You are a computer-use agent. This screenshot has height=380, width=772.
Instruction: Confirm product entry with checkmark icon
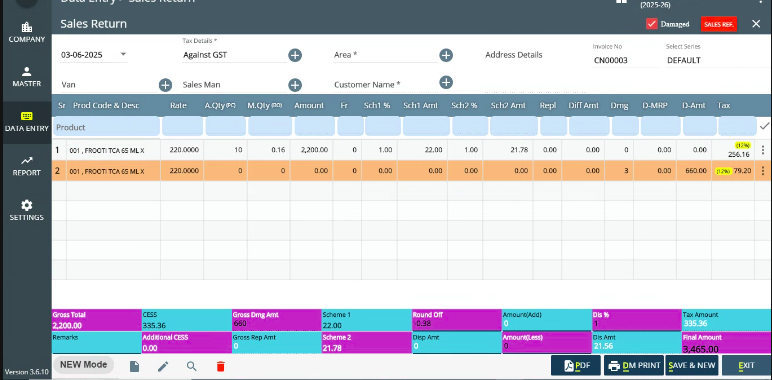[764, 127]
